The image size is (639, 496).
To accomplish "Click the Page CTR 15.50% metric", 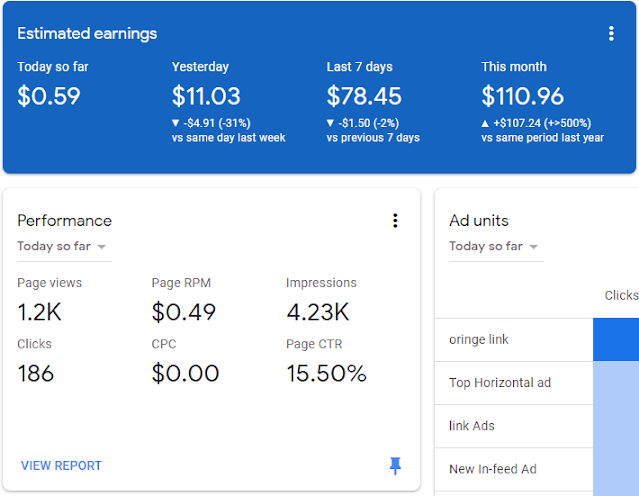I will (x=326, y=374).
